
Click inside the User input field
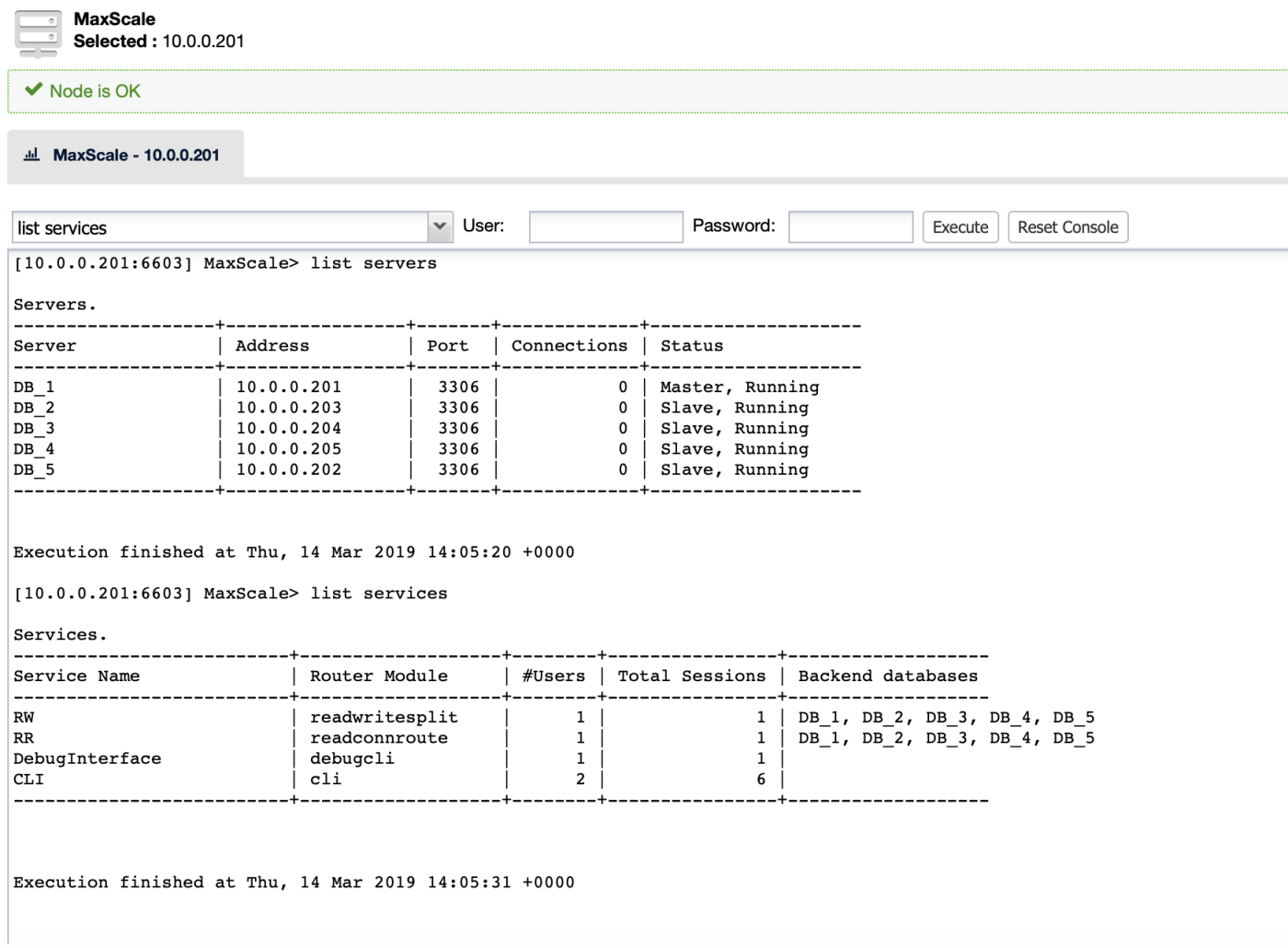point(604,226)
